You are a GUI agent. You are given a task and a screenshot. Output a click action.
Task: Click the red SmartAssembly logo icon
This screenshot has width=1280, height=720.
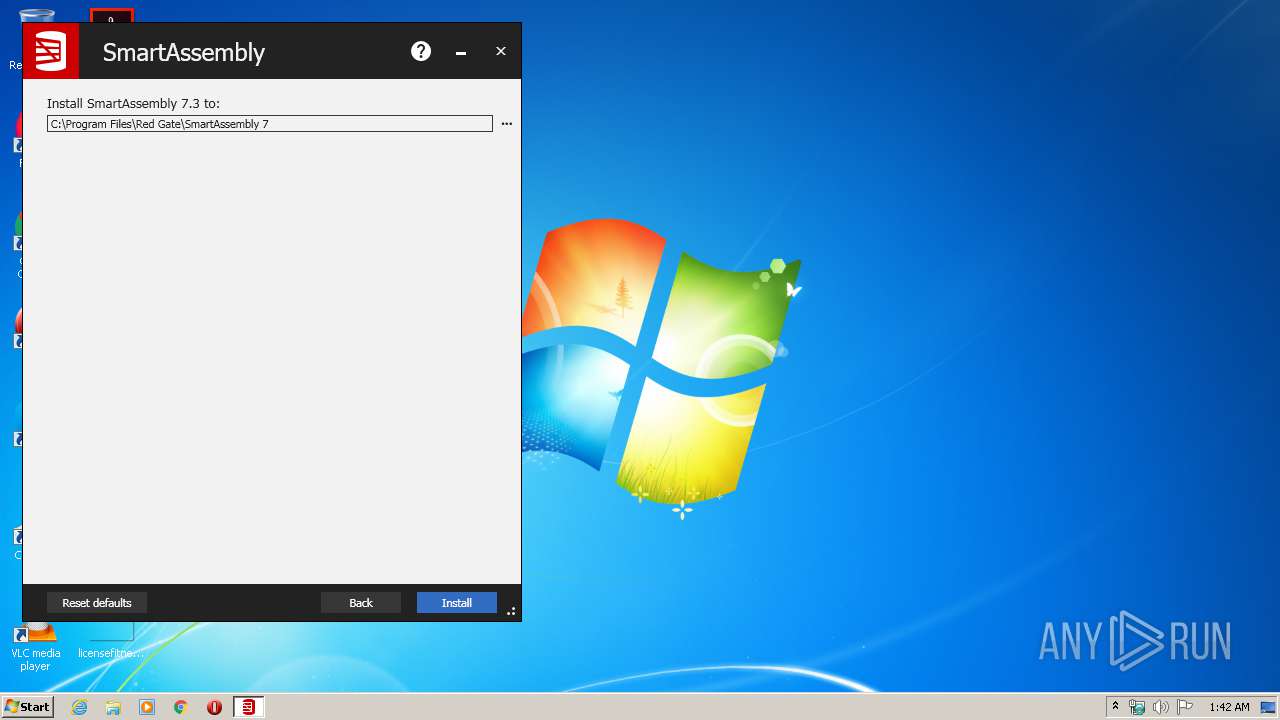click(x=51, y=51)
